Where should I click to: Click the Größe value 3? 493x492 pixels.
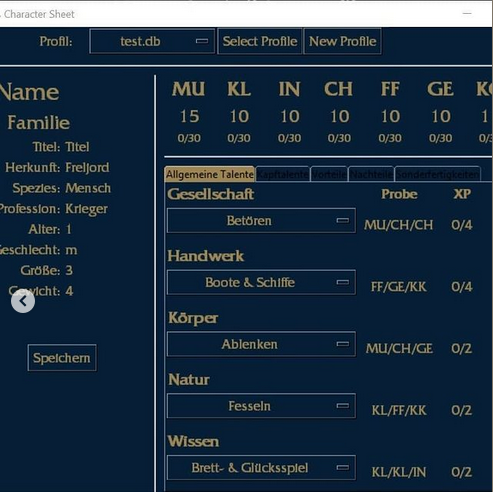tap(69, 270)
